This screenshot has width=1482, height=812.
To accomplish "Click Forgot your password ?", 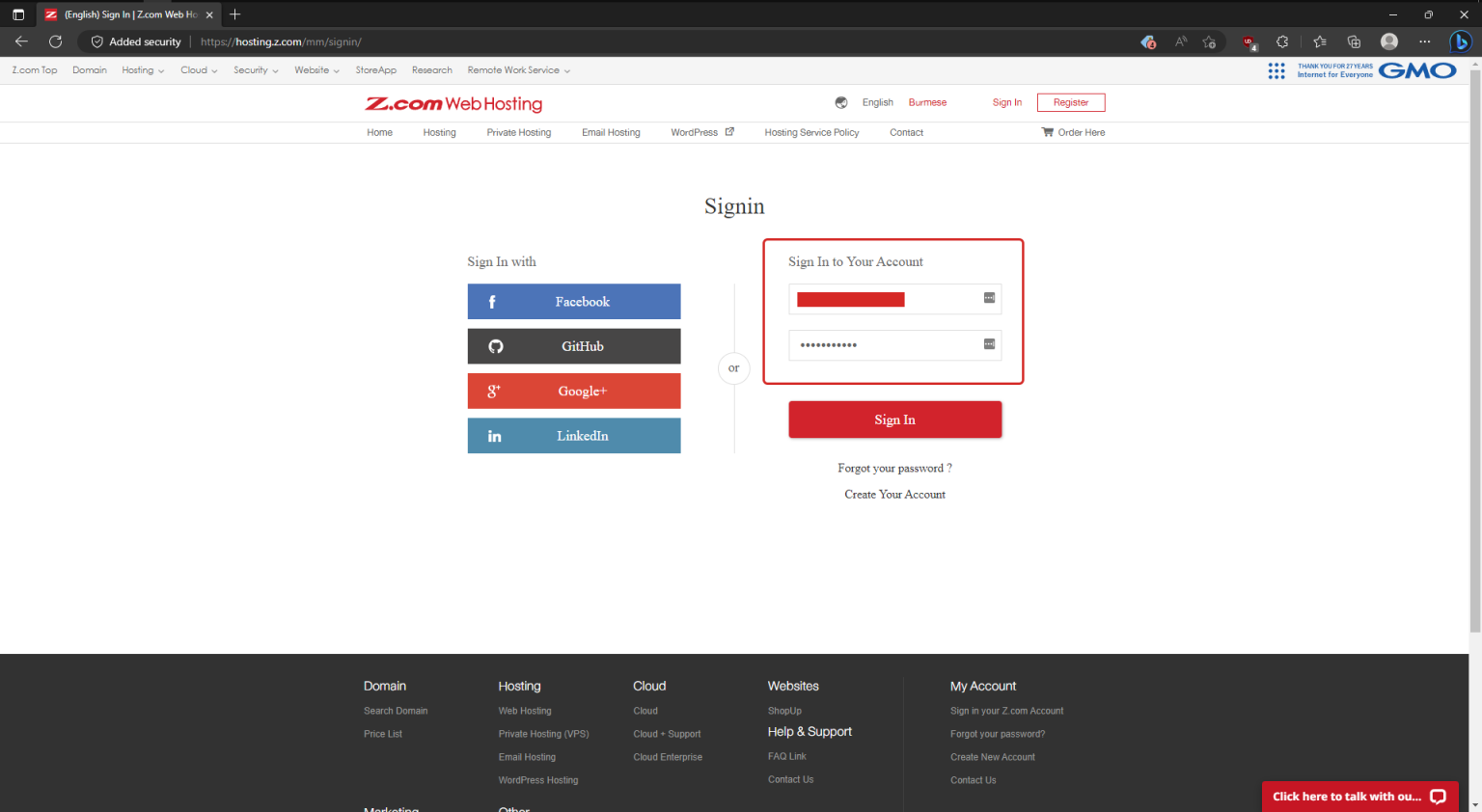I will coord(894,468).
